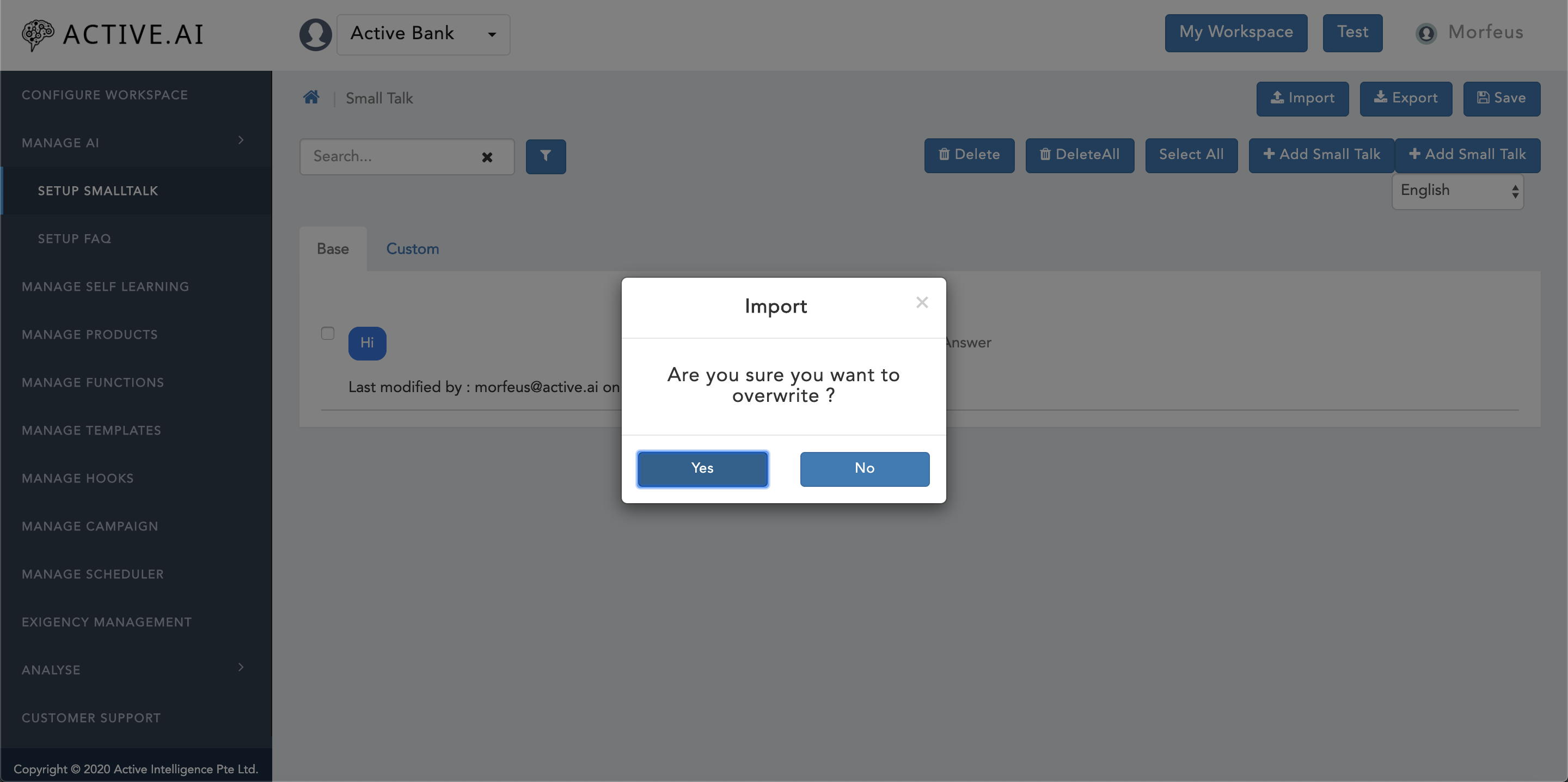Switch to the Base tab
Image resolution: width=1568 pixels, height=782 pixels.
click(333, 248)
